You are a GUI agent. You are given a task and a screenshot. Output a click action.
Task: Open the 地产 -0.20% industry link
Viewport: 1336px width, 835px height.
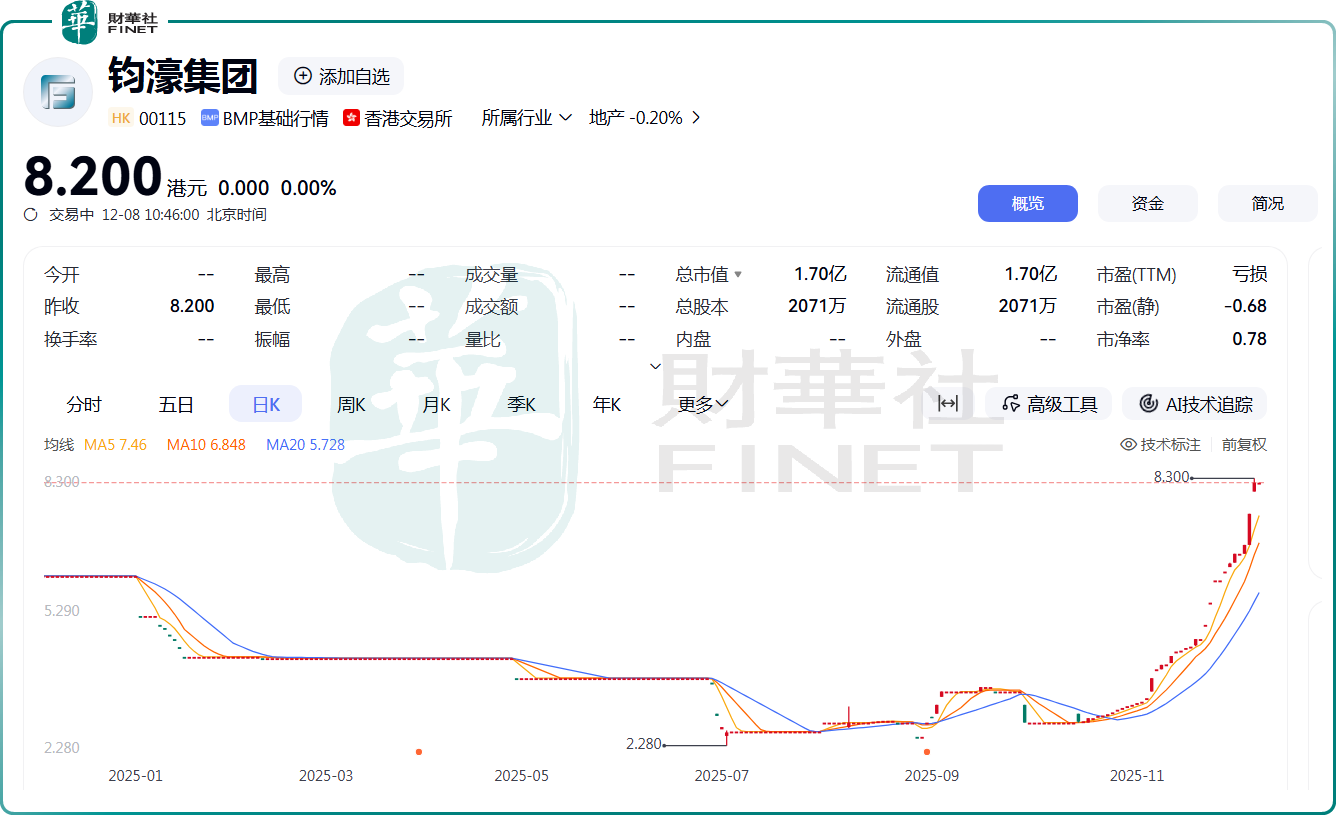[x=639, y=117]
